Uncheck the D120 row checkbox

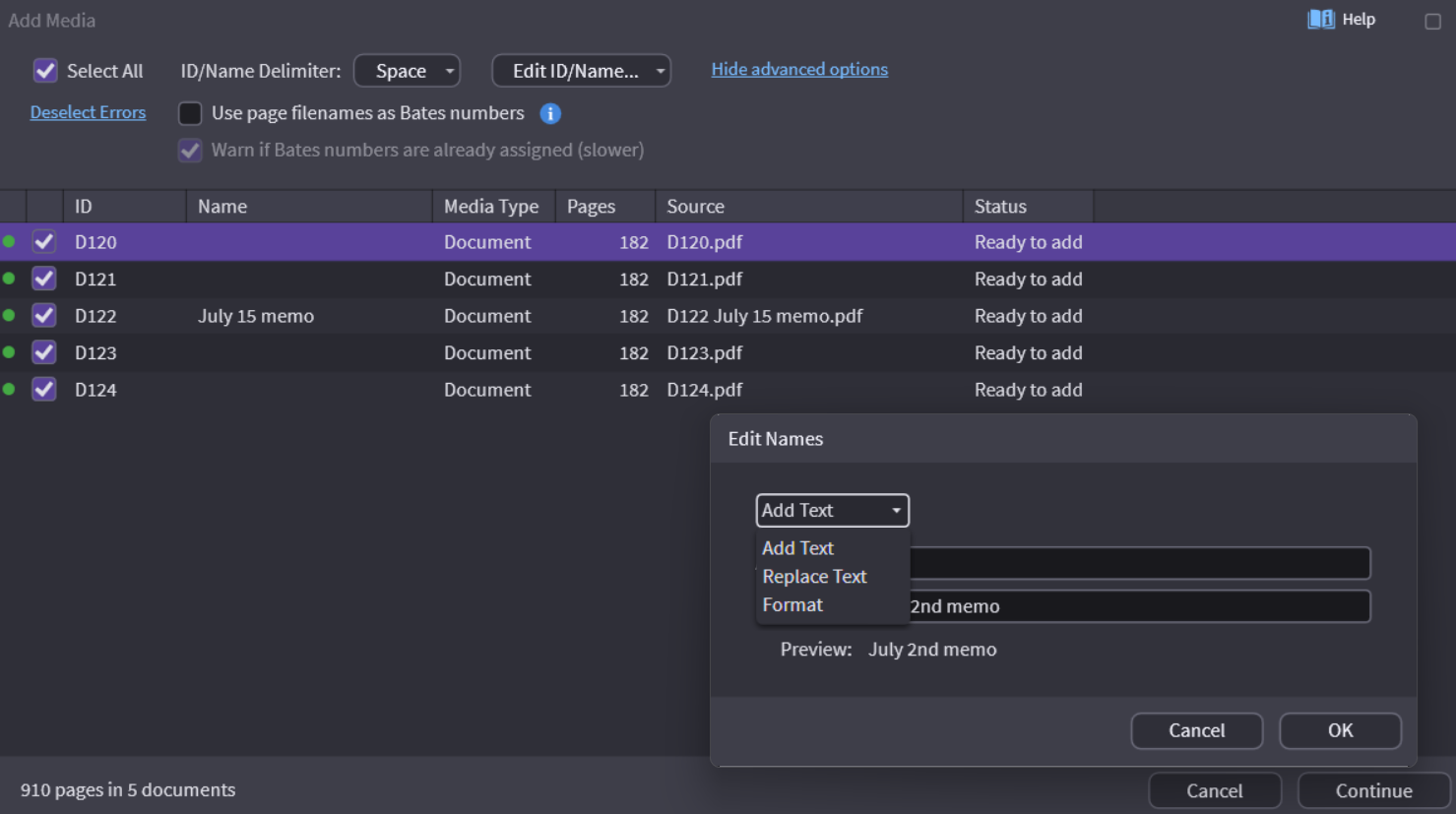coord(44,242)
